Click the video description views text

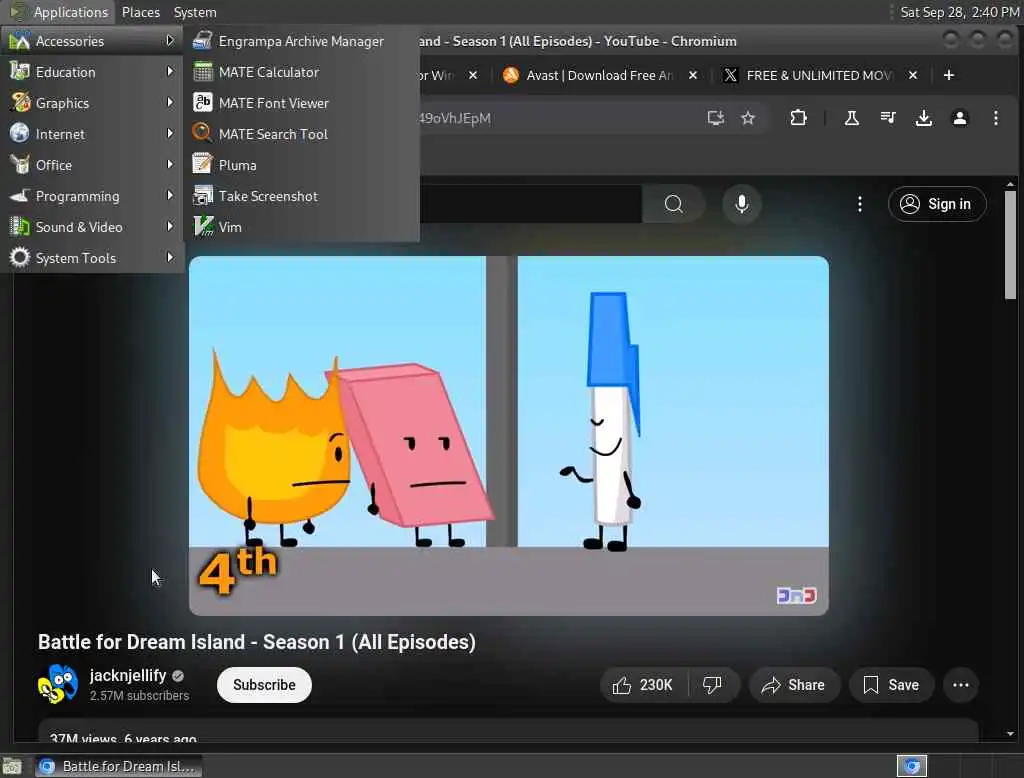click(x=123, y=738)
